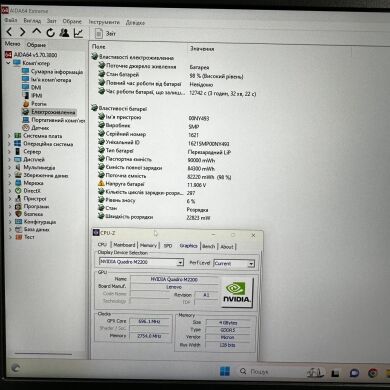Open the Звіт menu in the menu bar
The image size is (390, 390).
[51, 21]
